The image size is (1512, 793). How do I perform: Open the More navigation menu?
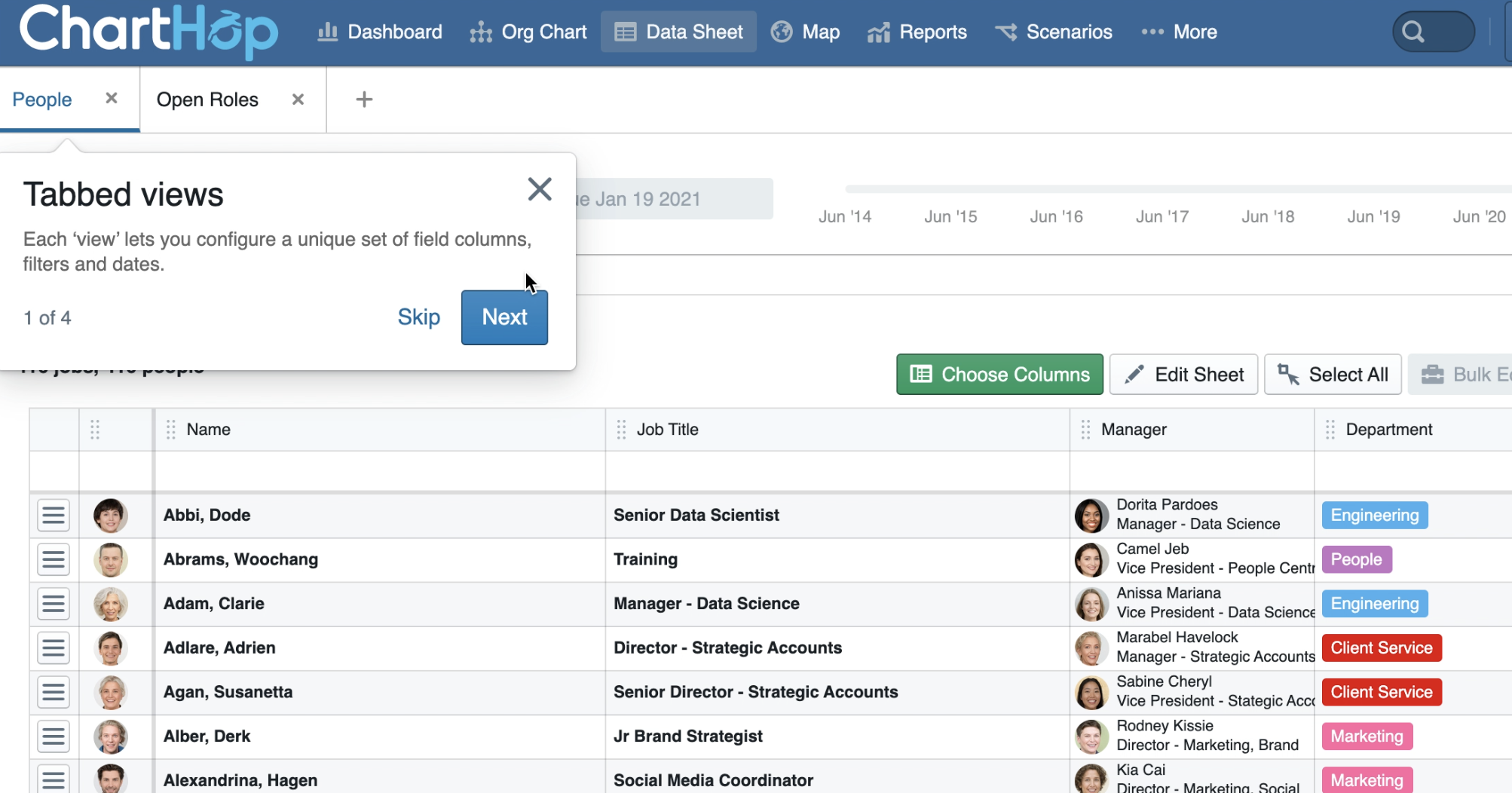tap(1180, 32)
